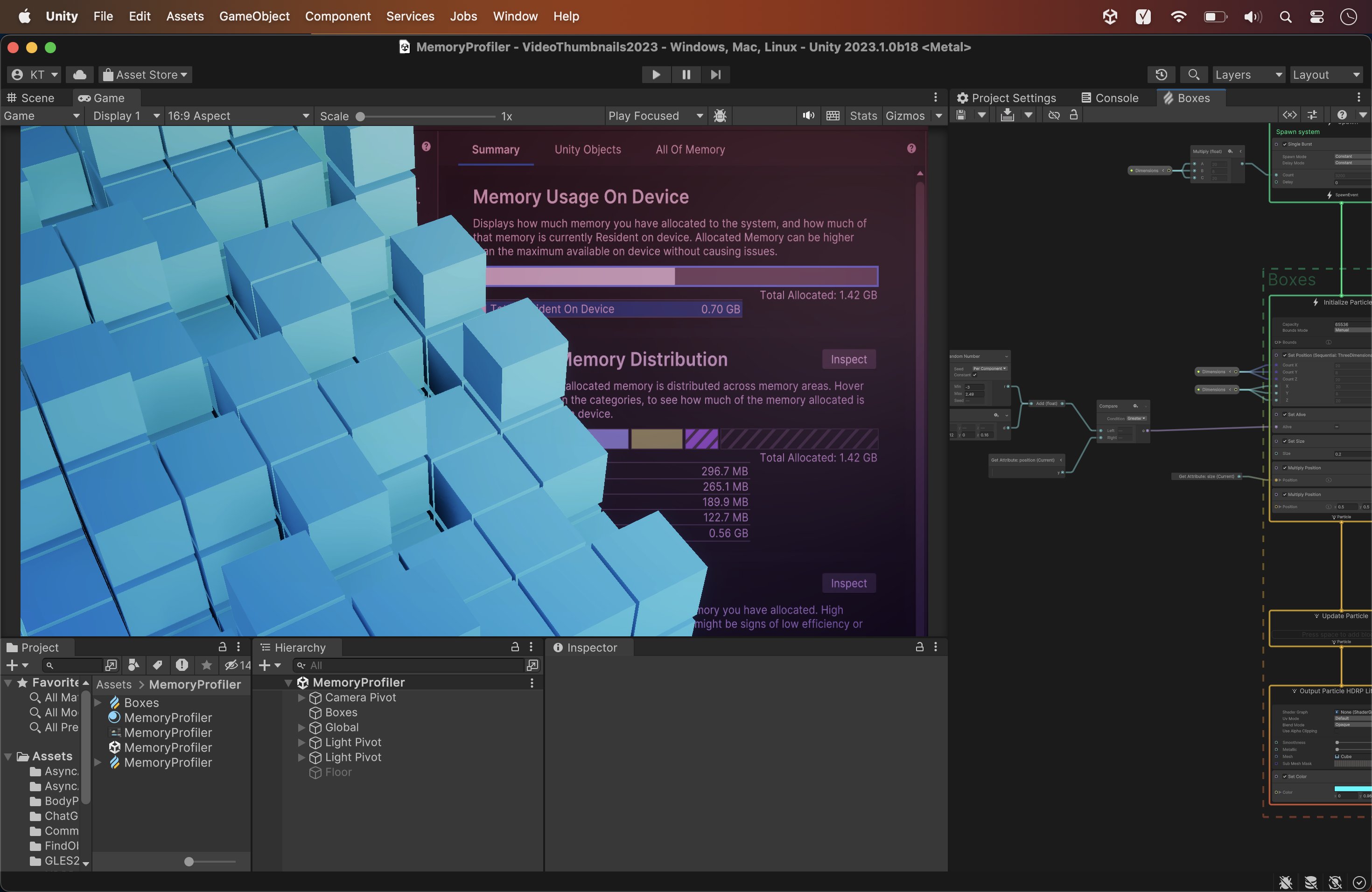Image resolution: width=1372 pixels, height=892 pixels.
Task: Open the Play Focused dropdown
Action: 656,116
